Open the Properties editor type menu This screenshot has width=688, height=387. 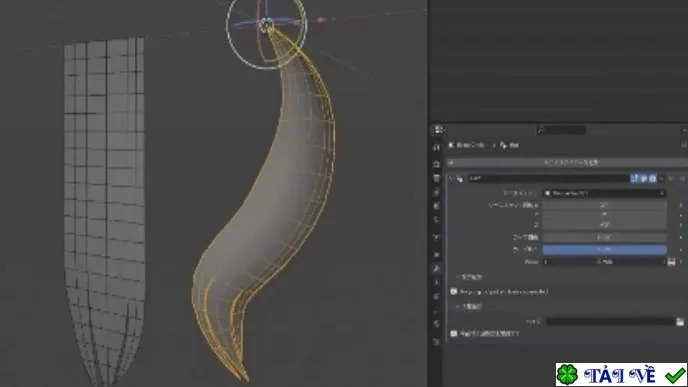[438, 130]
